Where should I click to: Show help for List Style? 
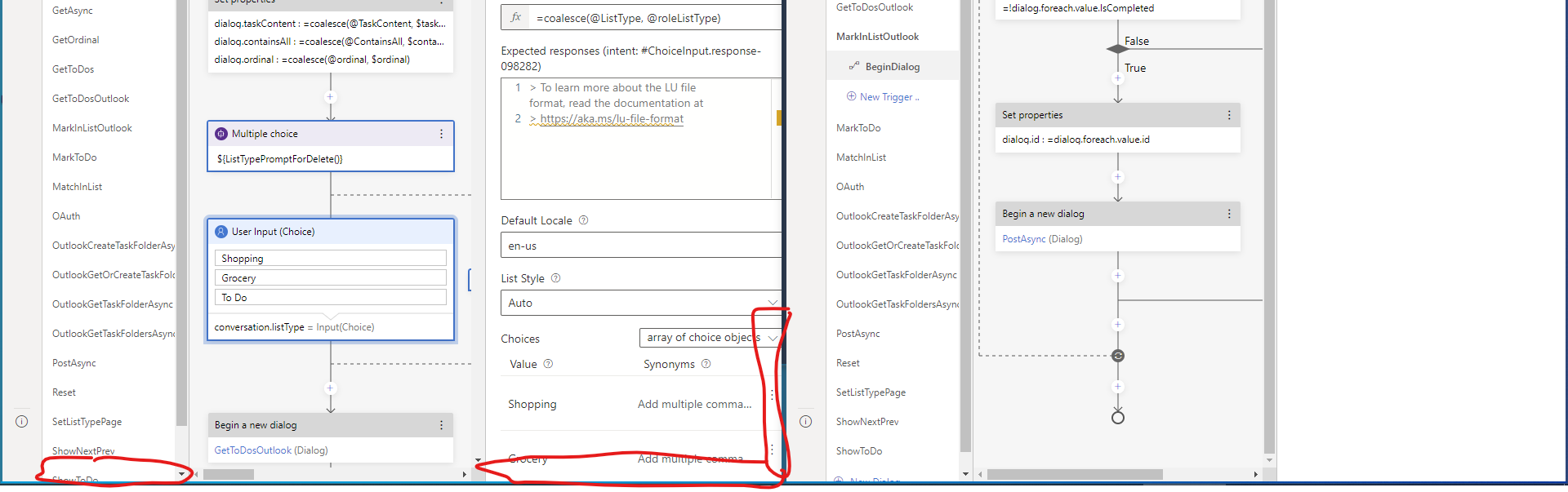(555, 278)
